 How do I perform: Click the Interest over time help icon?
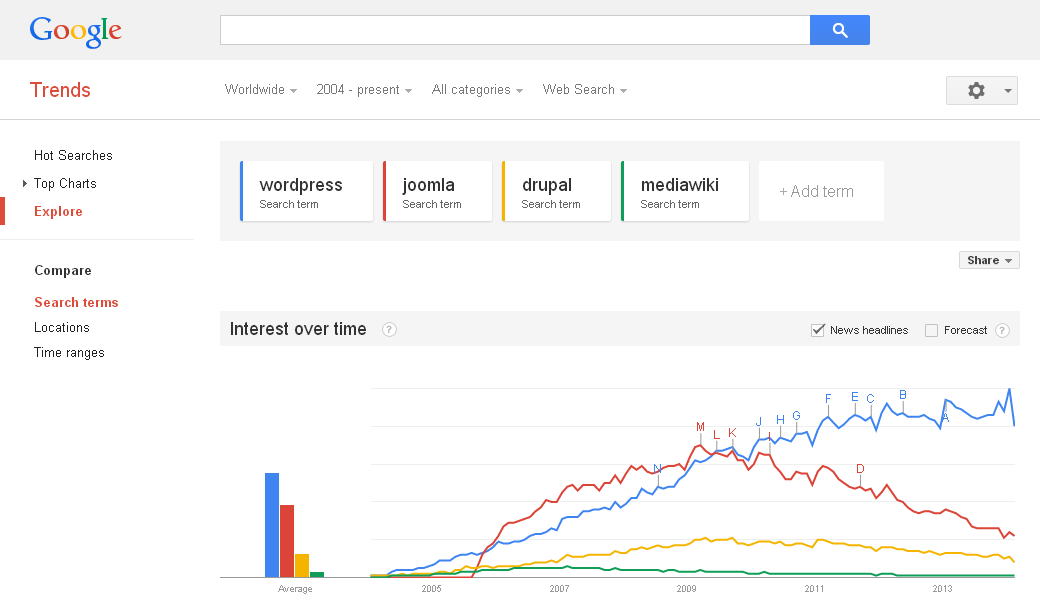(x=389, y=330)
